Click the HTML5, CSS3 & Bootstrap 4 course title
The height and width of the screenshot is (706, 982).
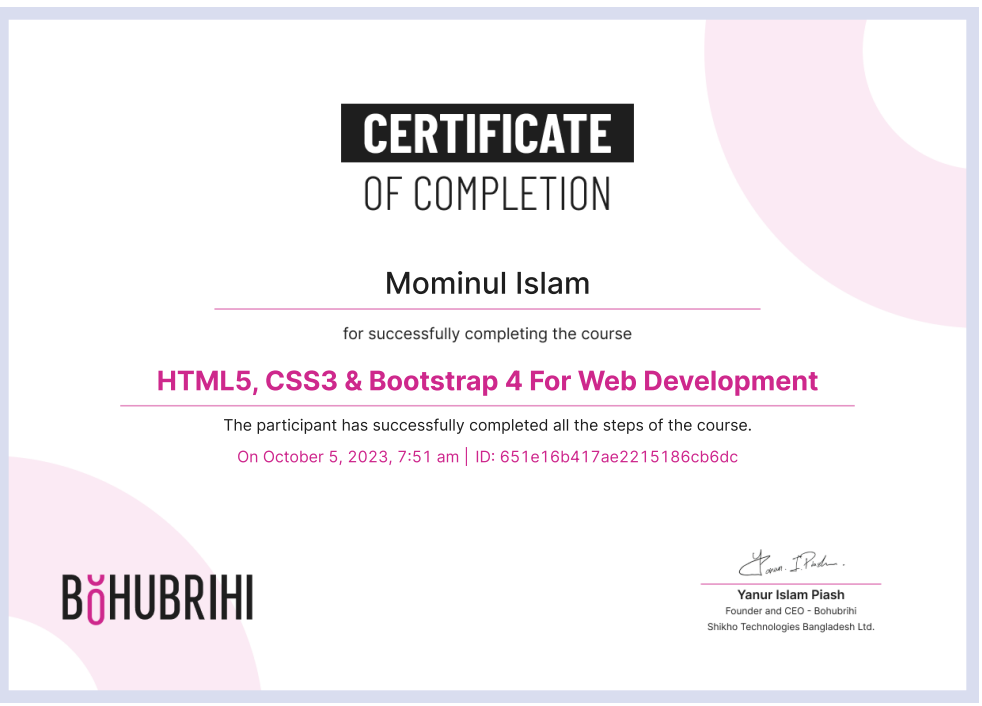tap(487, 381)
